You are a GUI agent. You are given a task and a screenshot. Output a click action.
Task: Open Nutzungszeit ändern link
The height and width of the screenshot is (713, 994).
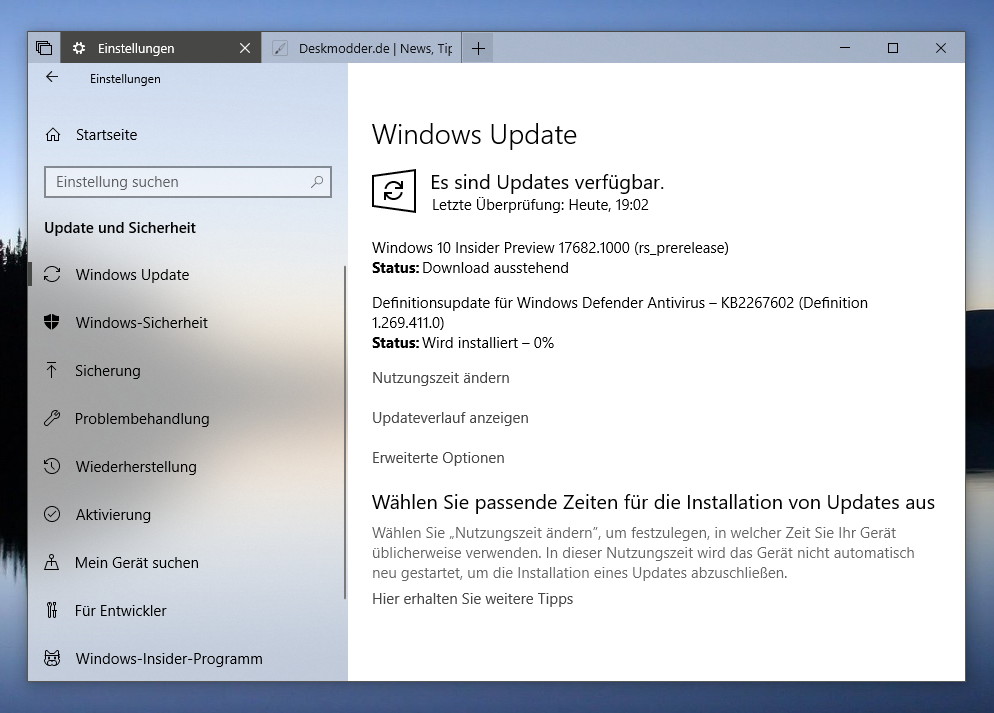coord(441,378)
